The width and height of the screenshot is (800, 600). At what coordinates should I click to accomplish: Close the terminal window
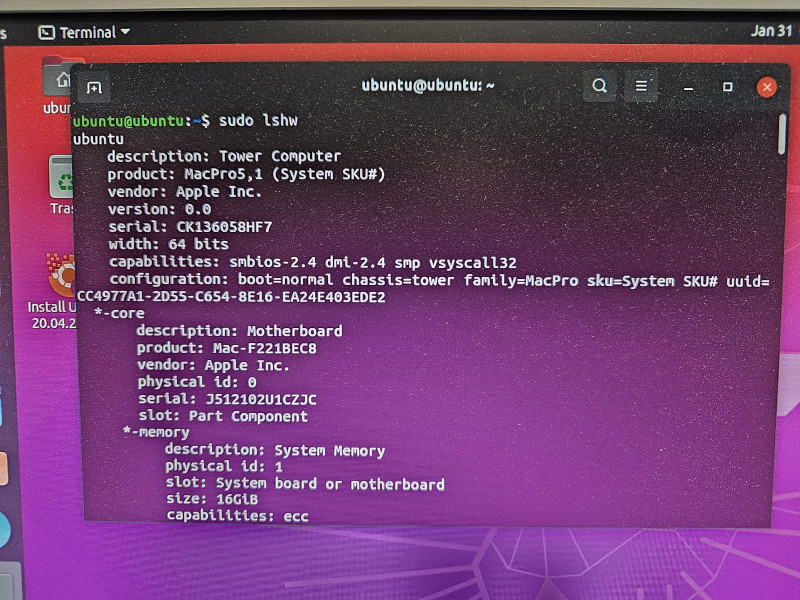point(766,87)
